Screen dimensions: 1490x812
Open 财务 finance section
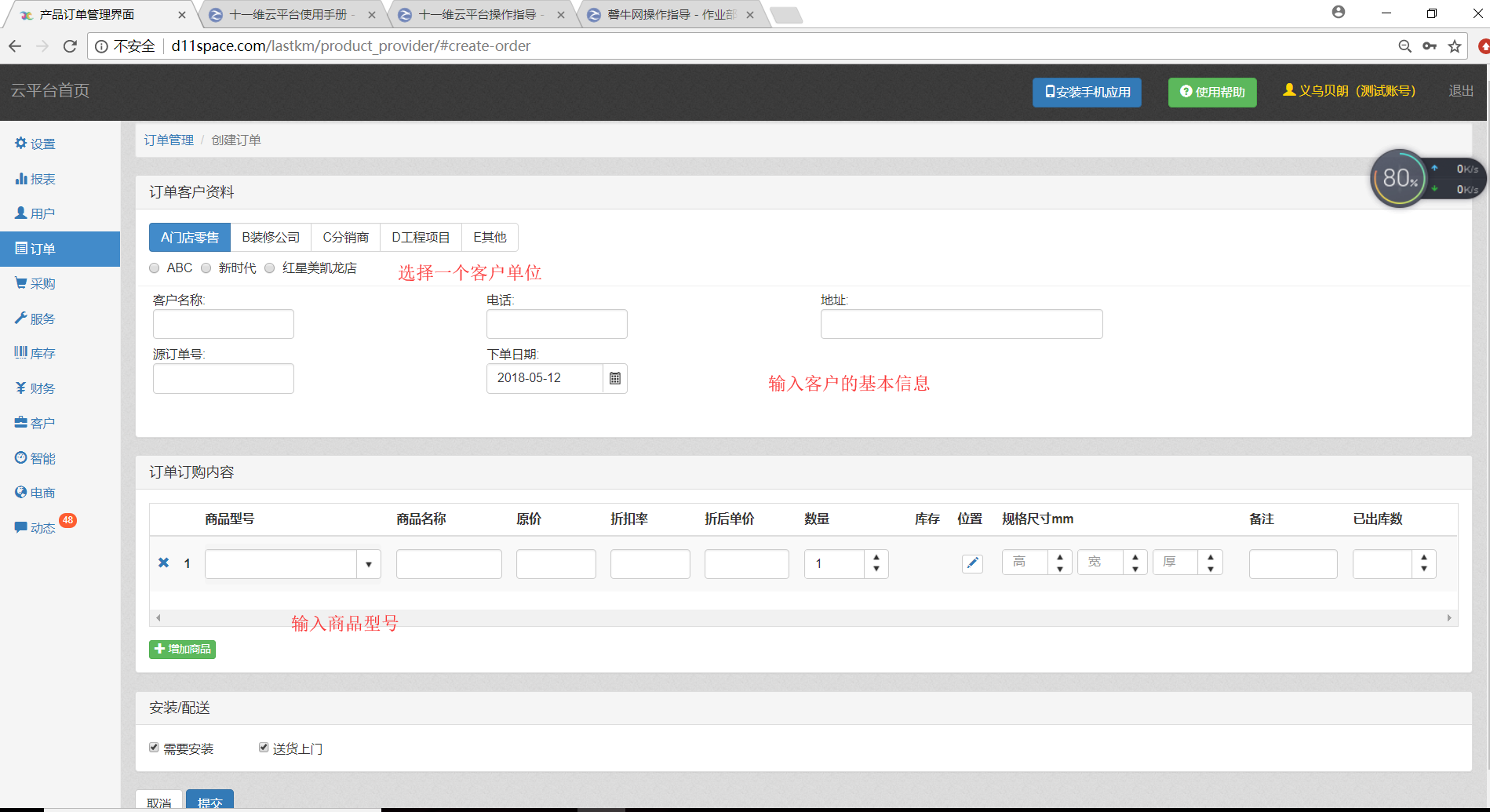35,388
